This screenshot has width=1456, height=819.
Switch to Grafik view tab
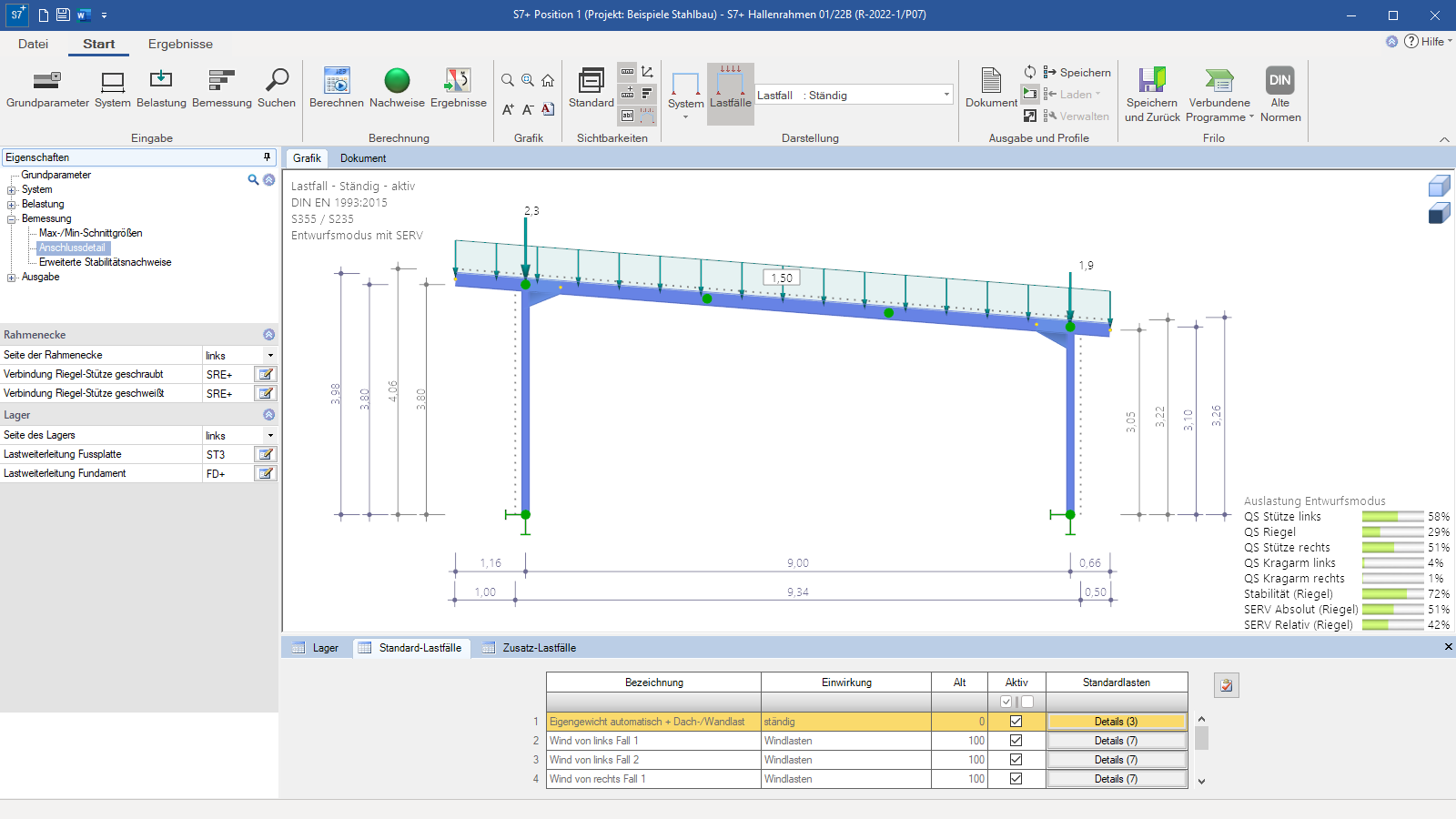(307, 158)
